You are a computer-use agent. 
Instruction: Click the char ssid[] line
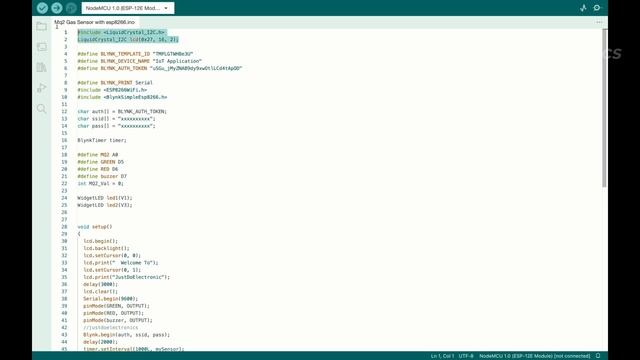pos(116,119)
